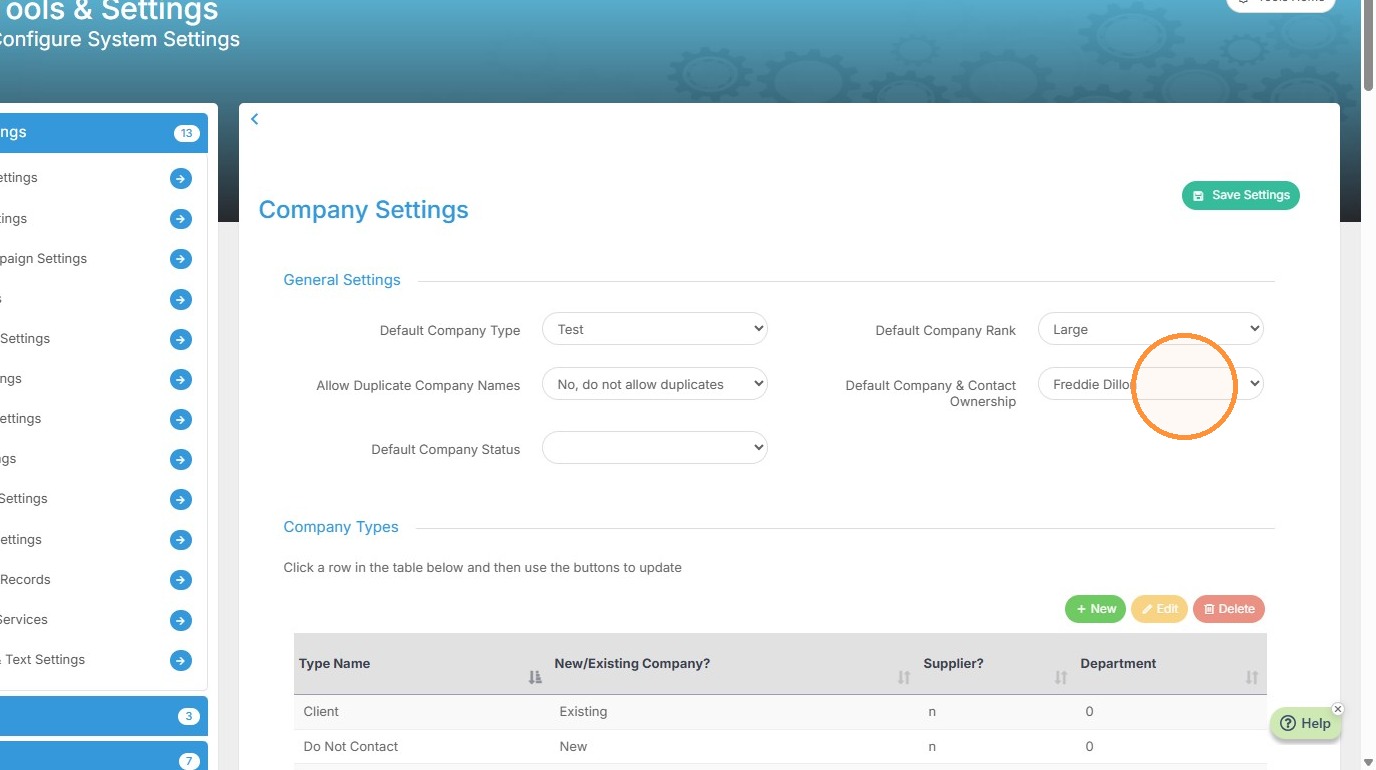
Task: Click the Save Settings button
Action: [1241, 196]
